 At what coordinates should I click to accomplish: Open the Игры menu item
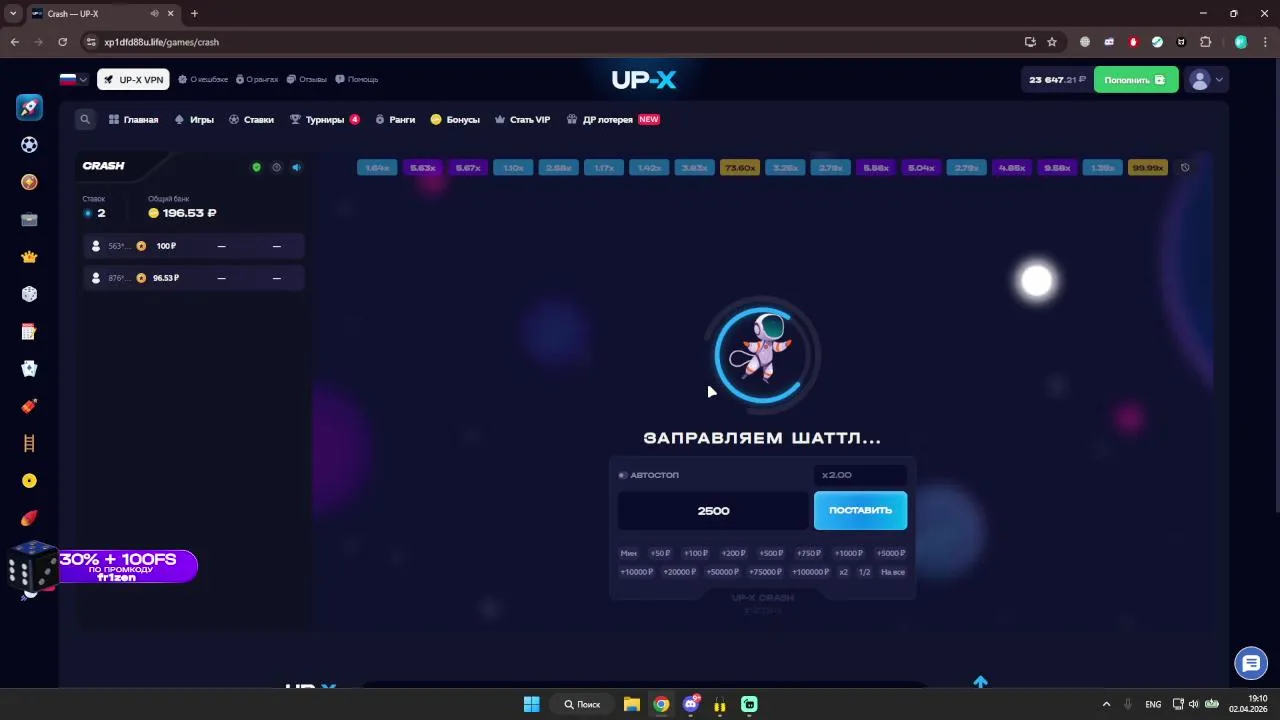tap(194, 119)
